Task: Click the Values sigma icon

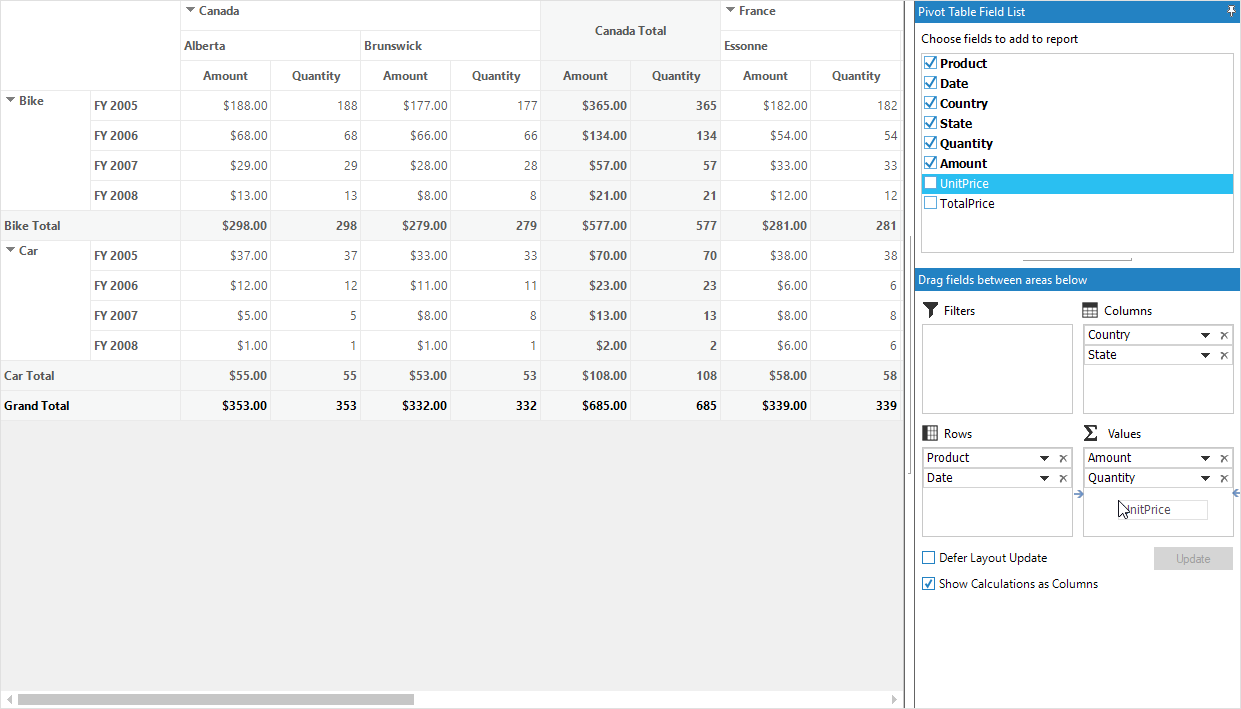Action: click(1091, 434)
